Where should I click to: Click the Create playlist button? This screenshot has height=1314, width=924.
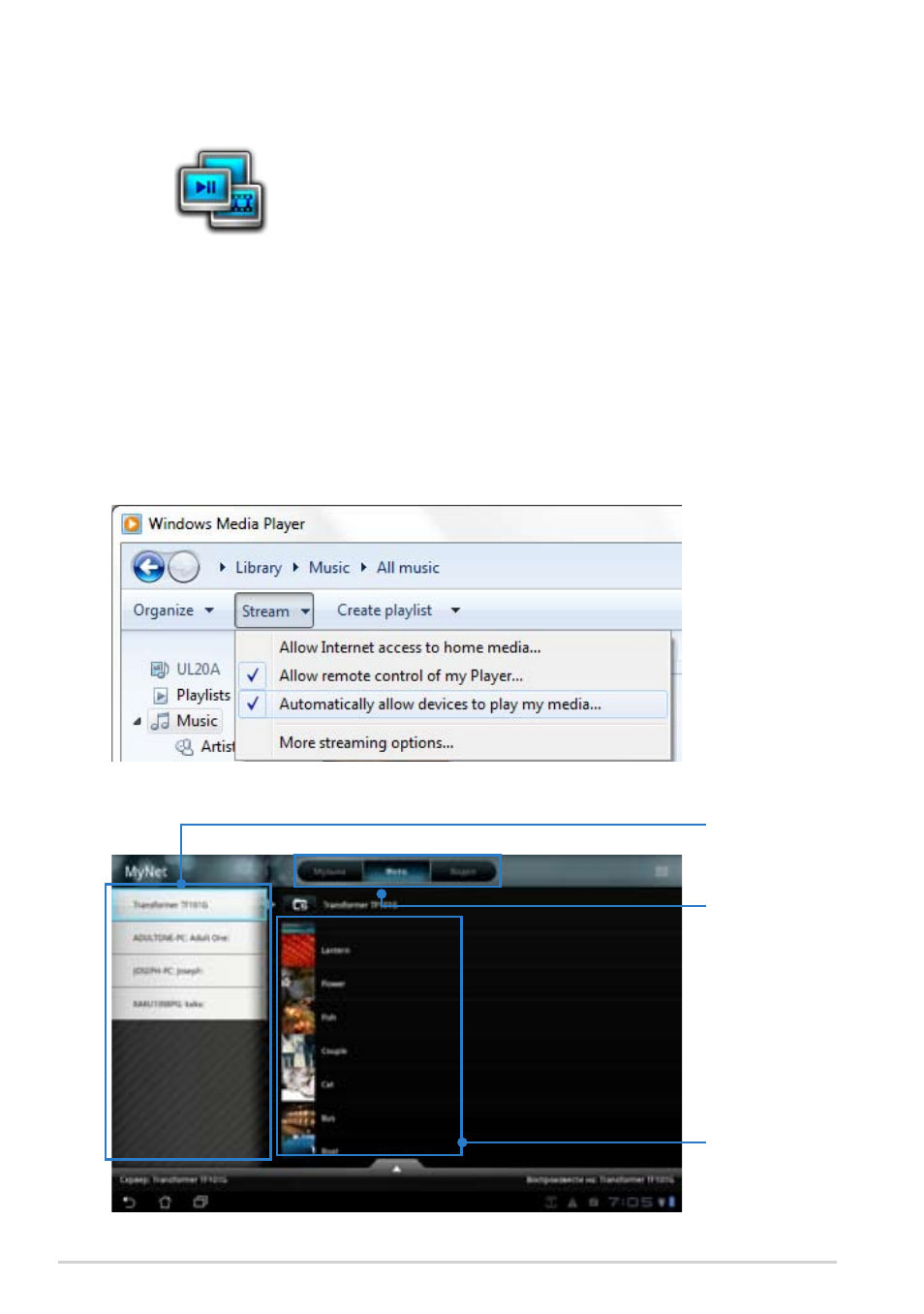coord(385,610)
